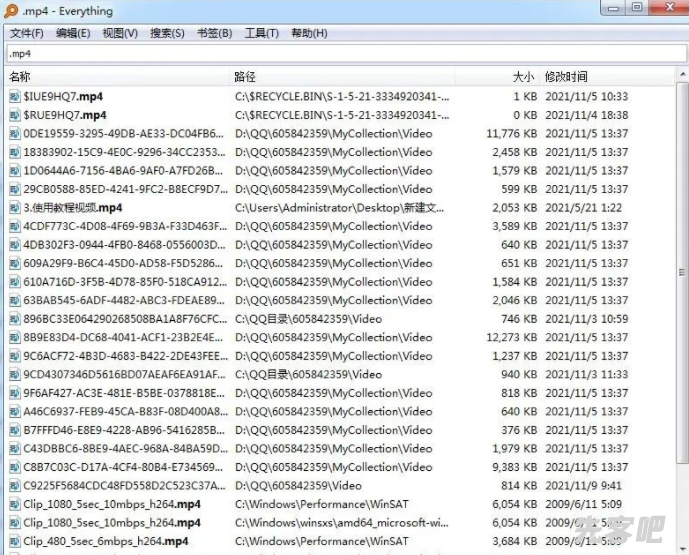689x555 pixels.
Task: Open the 工具(T) tools menu
Action: (x=261, y=33)
